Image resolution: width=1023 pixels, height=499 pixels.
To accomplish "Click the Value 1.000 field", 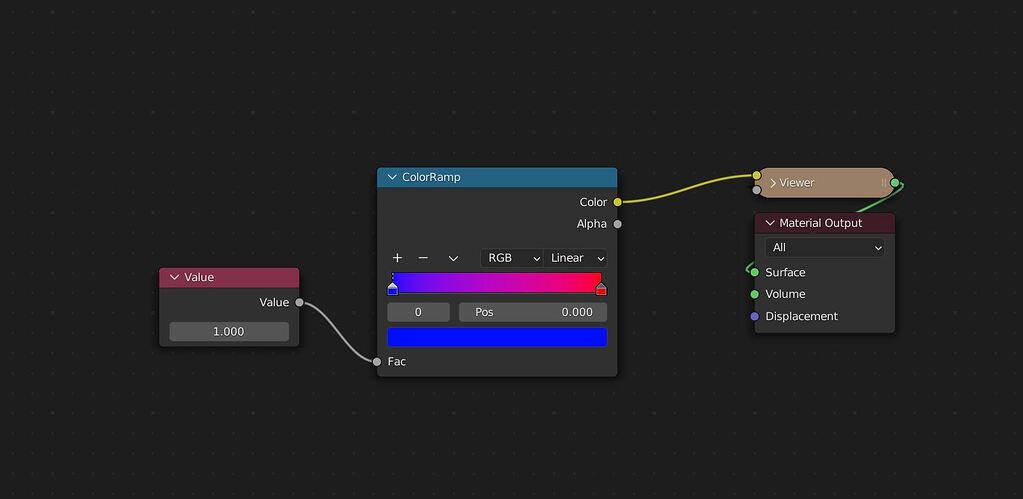I will pyautogui.click(x=229, y=331).
